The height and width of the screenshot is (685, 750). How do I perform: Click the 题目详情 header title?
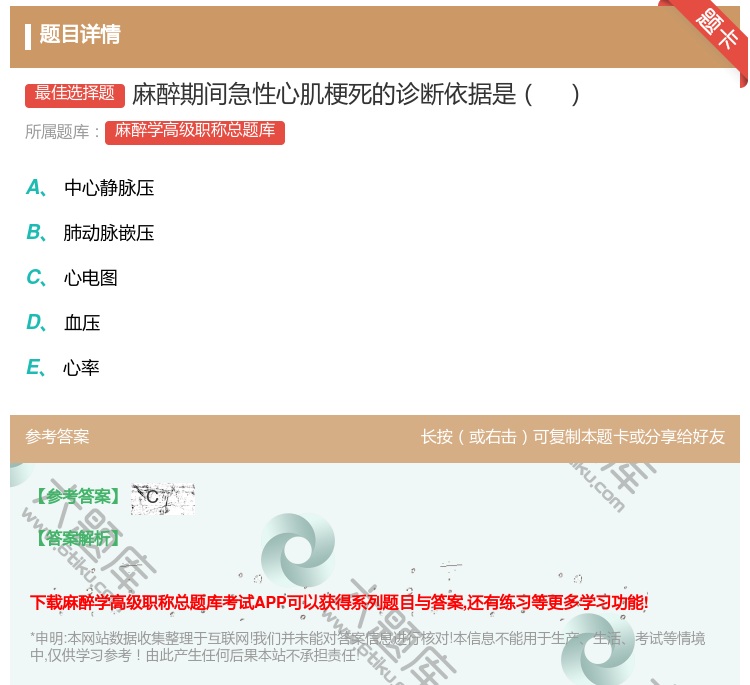[x=80, y=34]
